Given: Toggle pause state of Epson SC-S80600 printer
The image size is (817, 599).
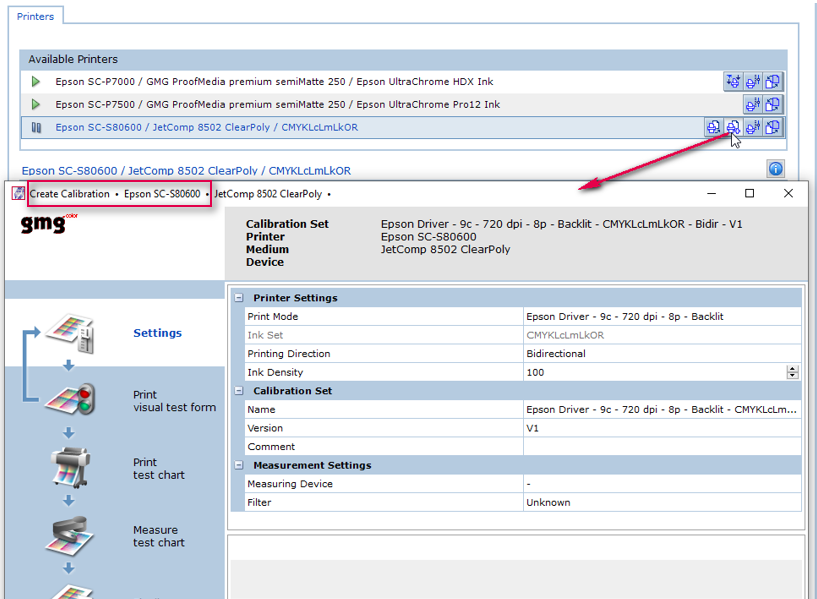Looking at the screenshot, I should [x=35, y=127].
